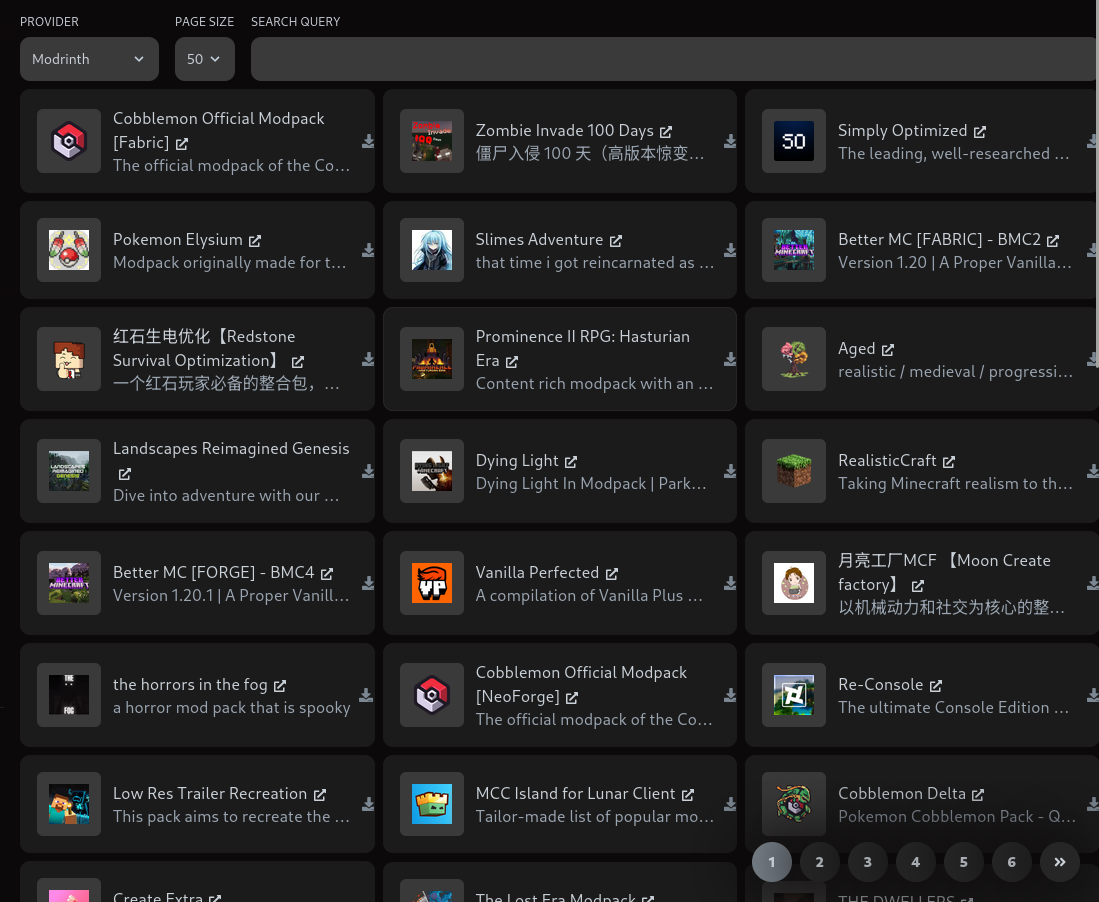This screenshot has width=1099, height=902.
Task: Download Zombie Invade 100 Days modpack
Action: pos(730,141)
